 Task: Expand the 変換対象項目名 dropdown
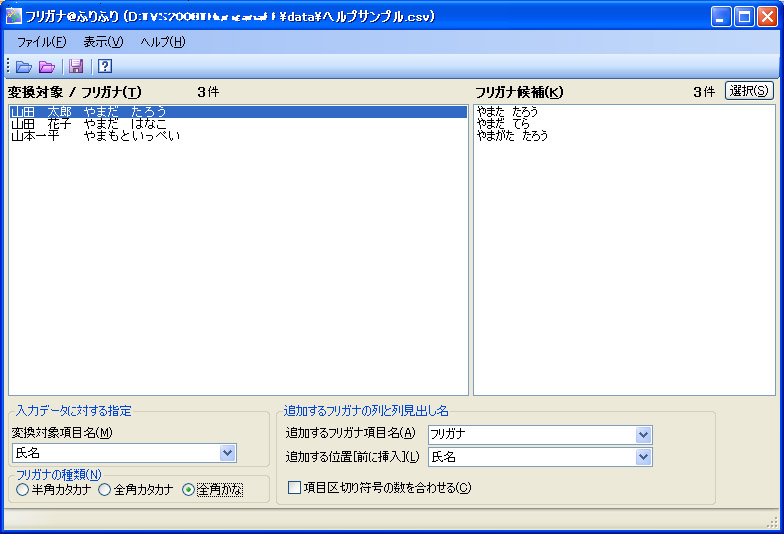point(228,454)
